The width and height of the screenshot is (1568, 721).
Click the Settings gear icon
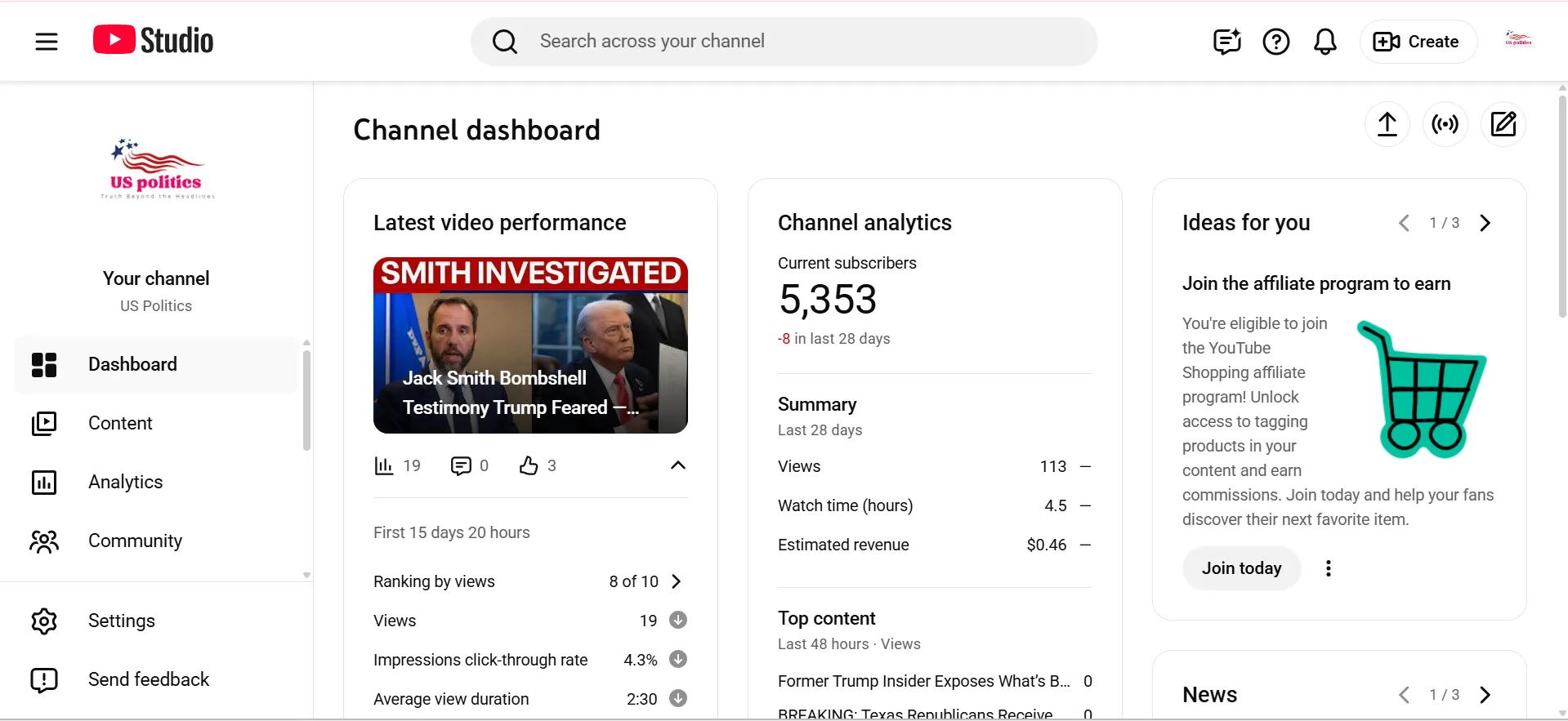pos(44,621)
